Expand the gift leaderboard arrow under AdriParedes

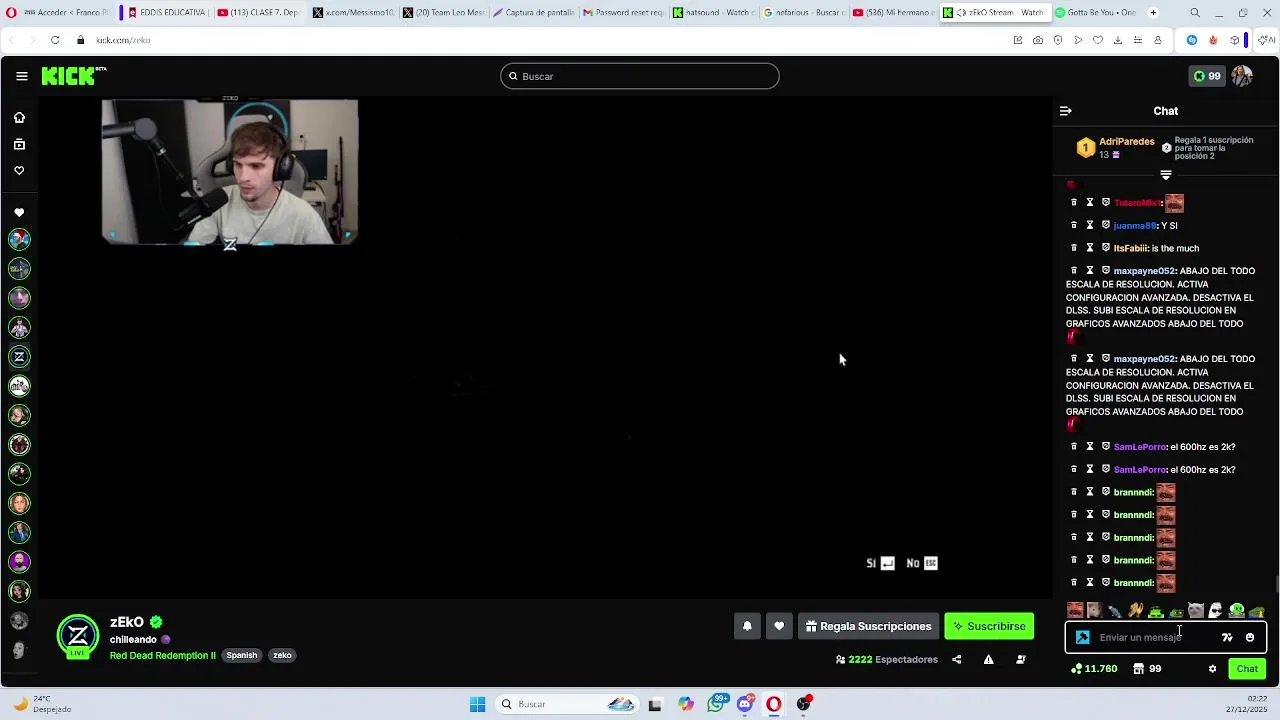coord(1166,175)
